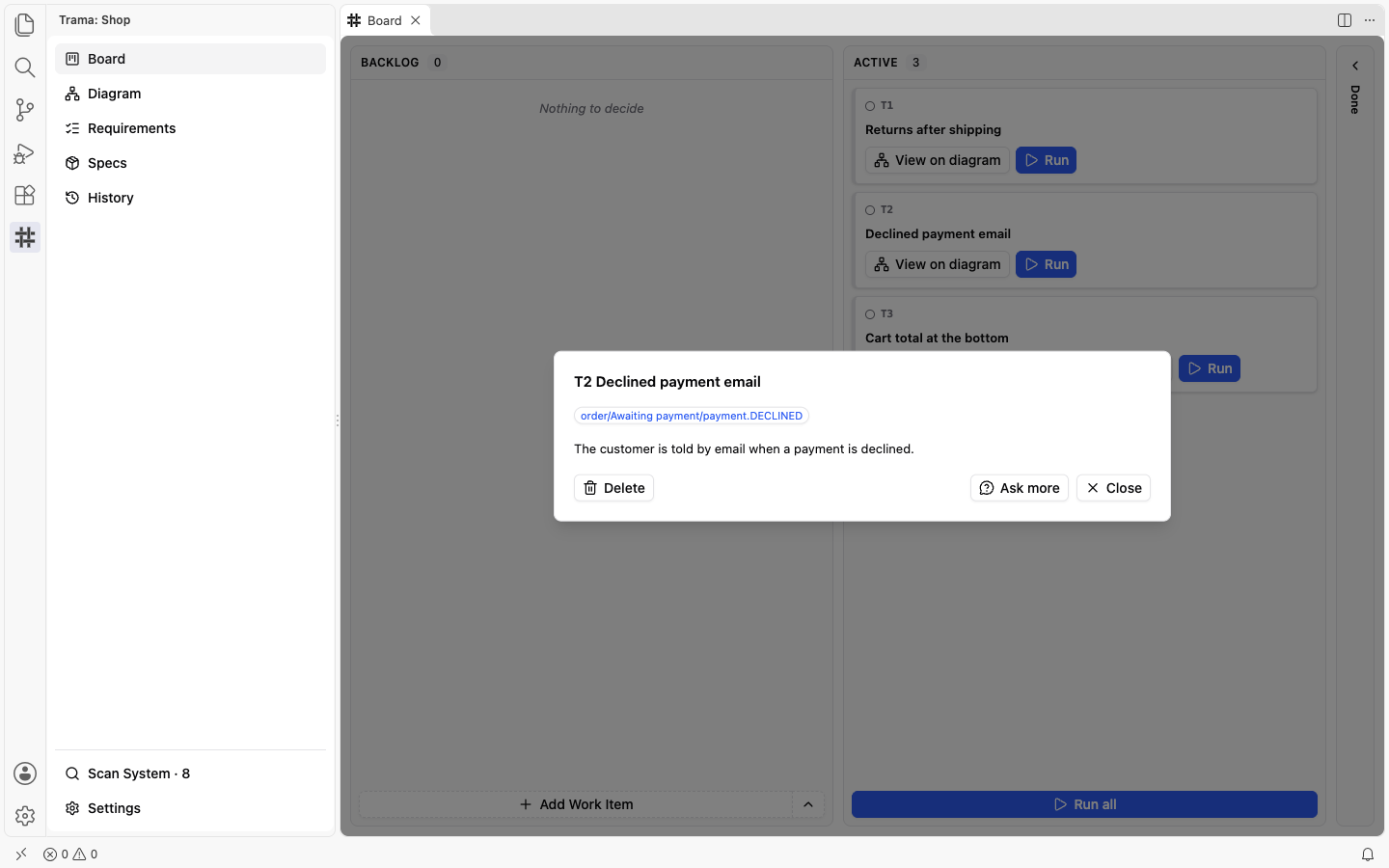Click the 'Cart total at the bottom' title
Image resolution: width=1389 pixels, height=868 pixels.
point(937,338)
